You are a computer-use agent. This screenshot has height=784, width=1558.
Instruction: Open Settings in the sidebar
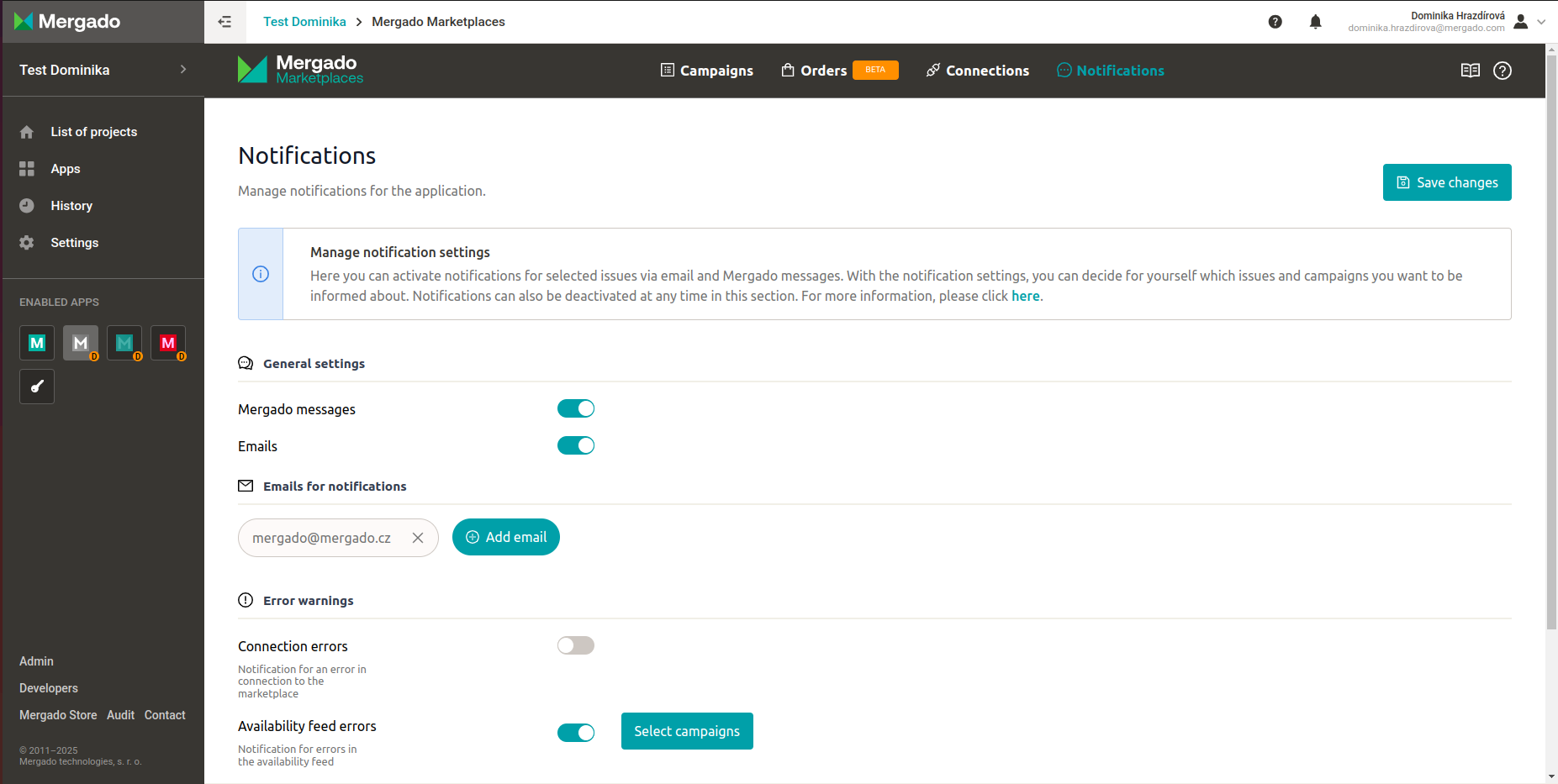tap(75, 243)
